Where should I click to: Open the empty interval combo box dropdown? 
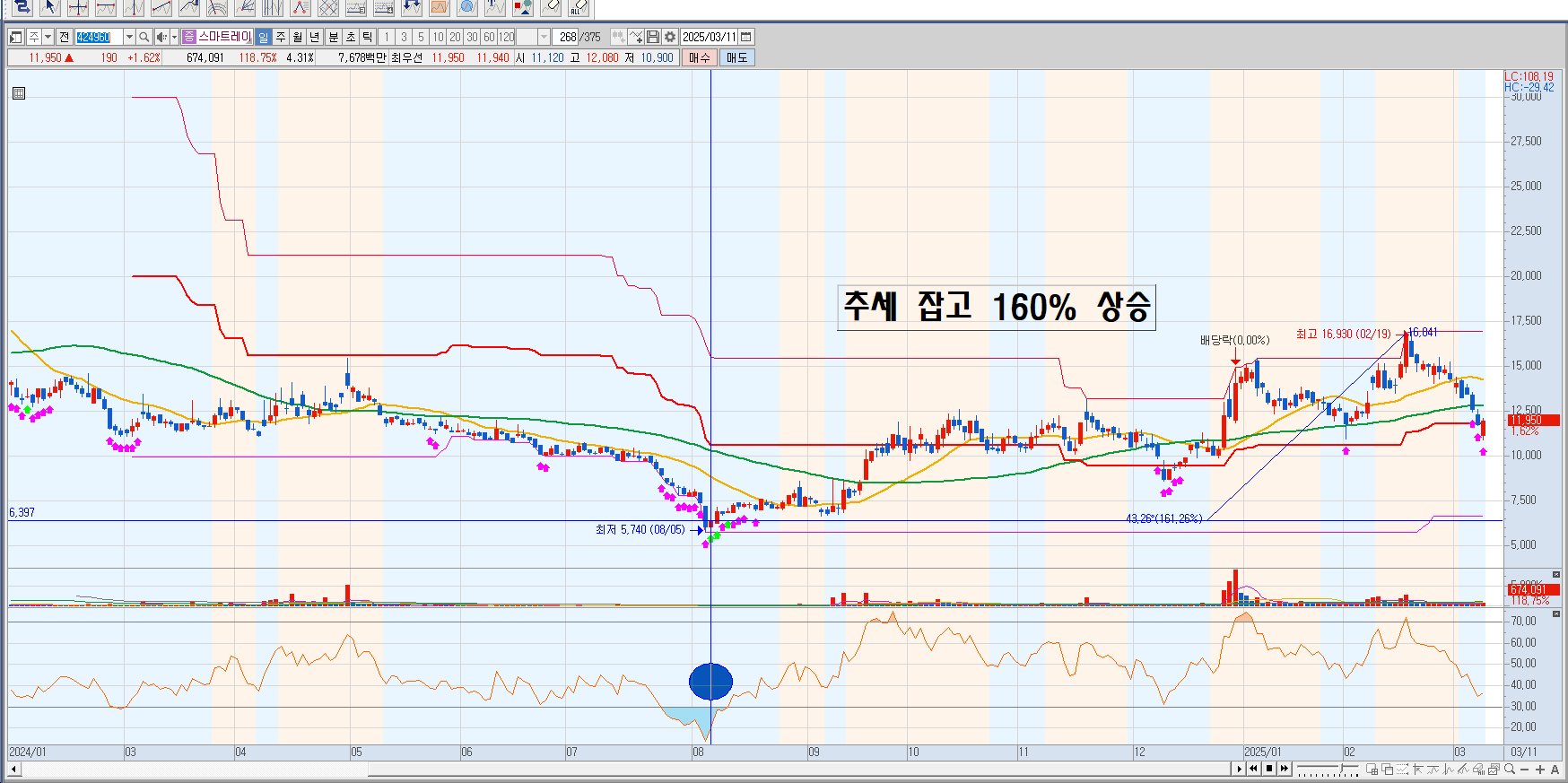click(544, 37)
